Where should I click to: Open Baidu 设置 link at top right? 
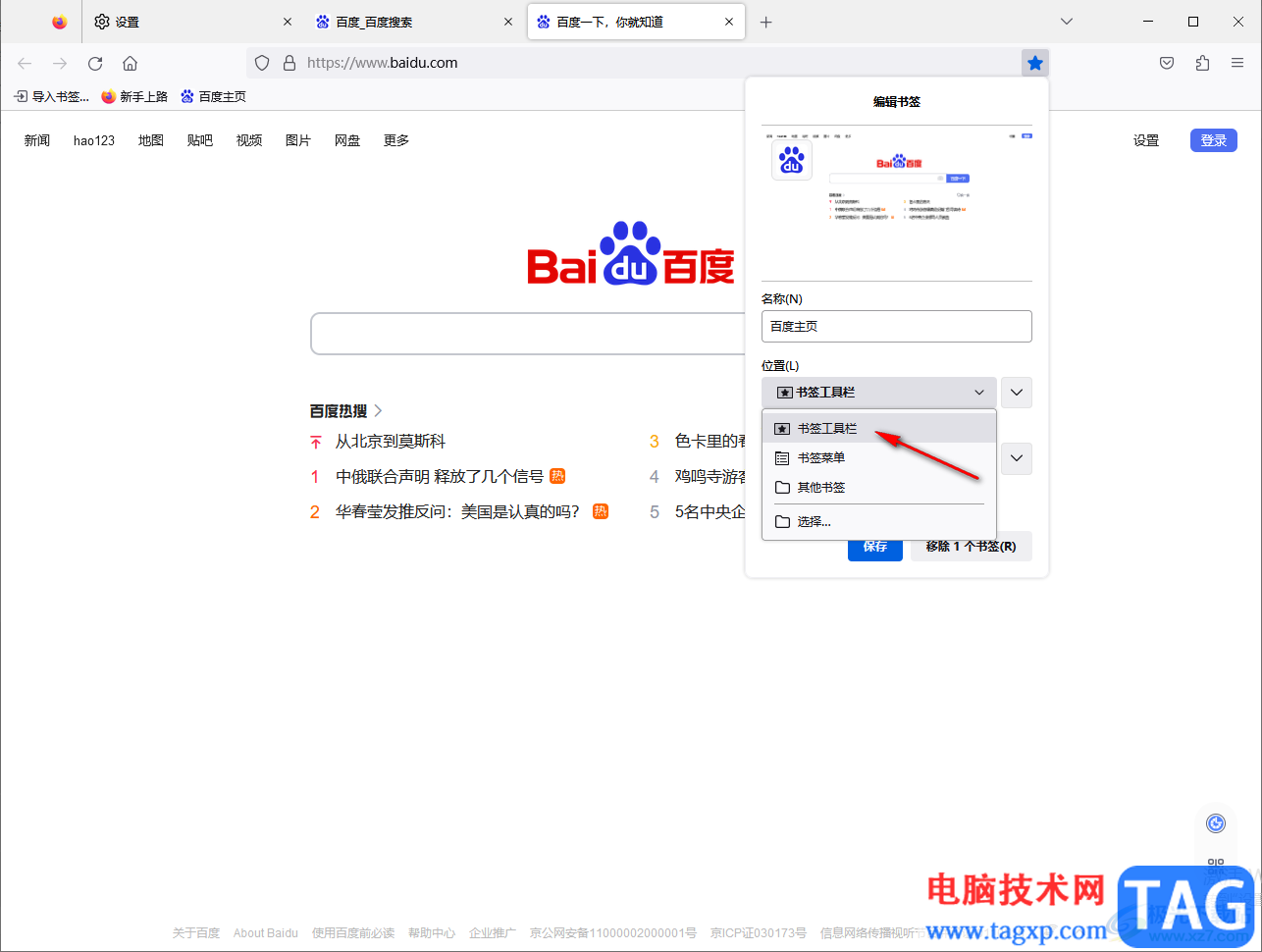click(1146, 140)
